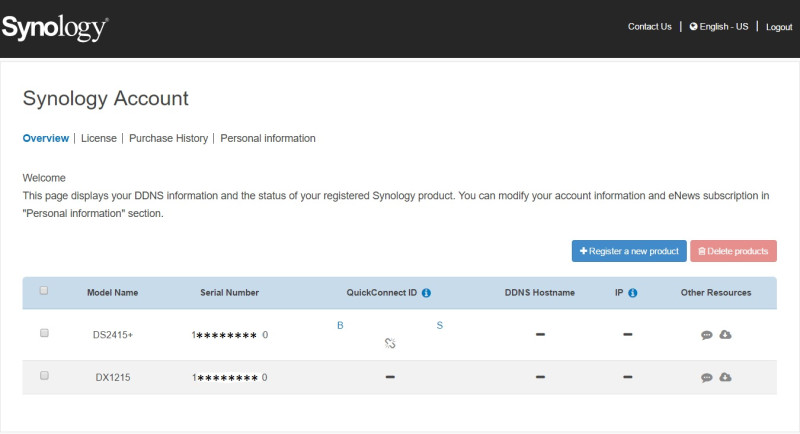Open the Contact Us page
Image resolution: width=800 pixels, height=434 pixels.
[x=649, y=27]
